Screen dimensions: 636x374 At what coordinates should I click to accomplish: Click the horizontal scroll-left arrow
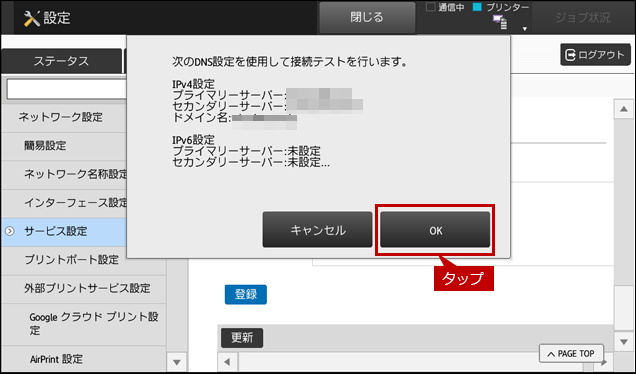click(x=228, y=361)
